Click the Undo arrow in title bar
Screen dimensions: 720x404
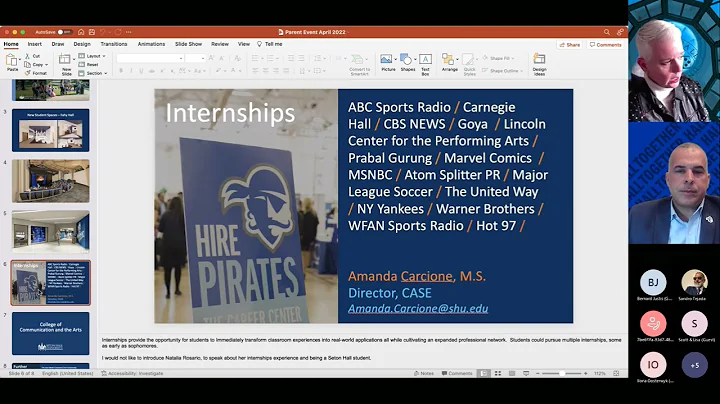103,32
